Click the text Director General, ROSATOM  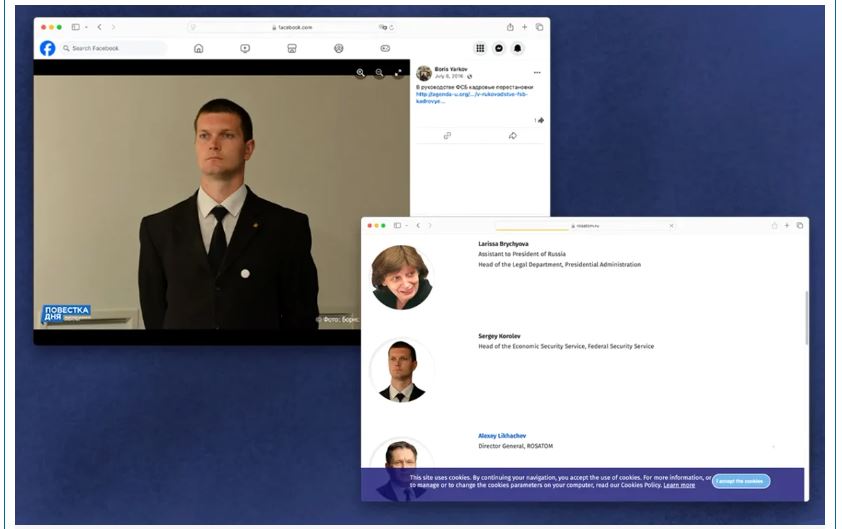point(516,446)
